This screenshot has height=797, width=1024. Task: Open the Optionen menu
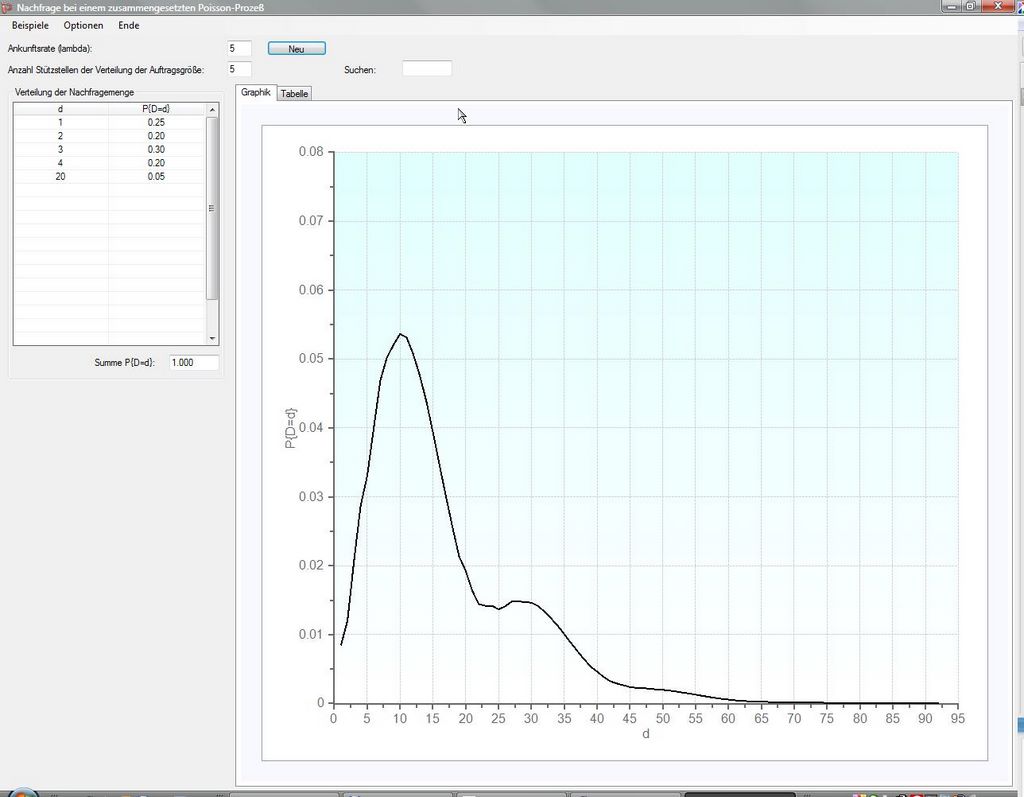[83, 25]
